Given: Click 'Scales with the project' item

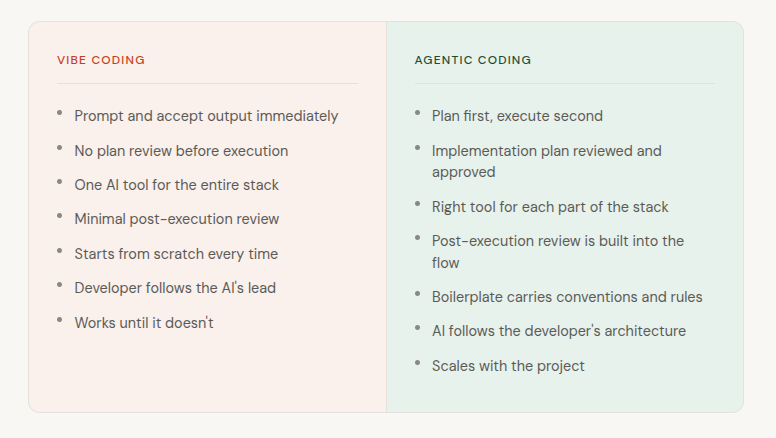Looking at the screenshot, I should click(x=508, y=366).
